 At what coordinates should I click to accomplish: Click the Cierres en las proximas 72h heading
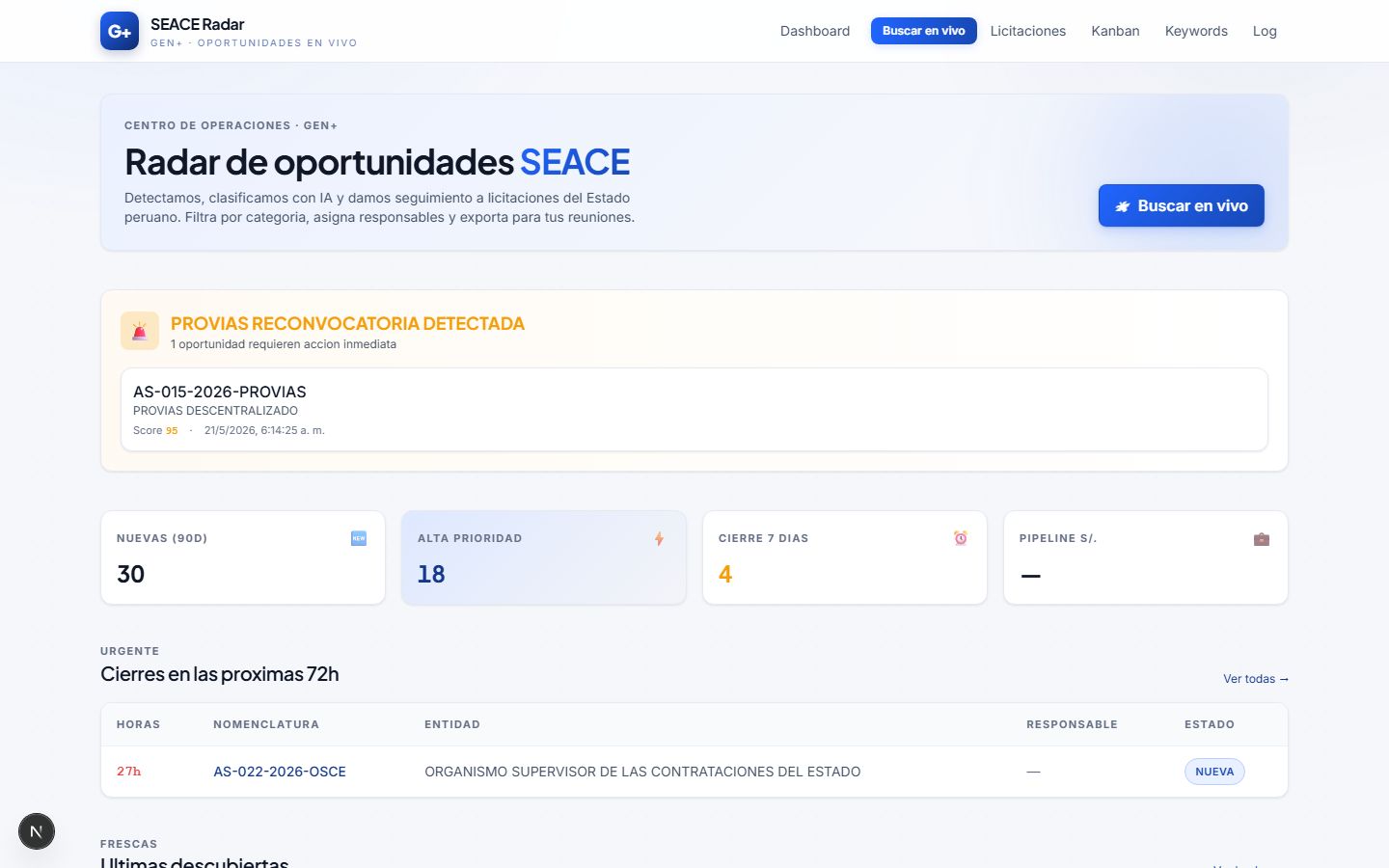220,674
